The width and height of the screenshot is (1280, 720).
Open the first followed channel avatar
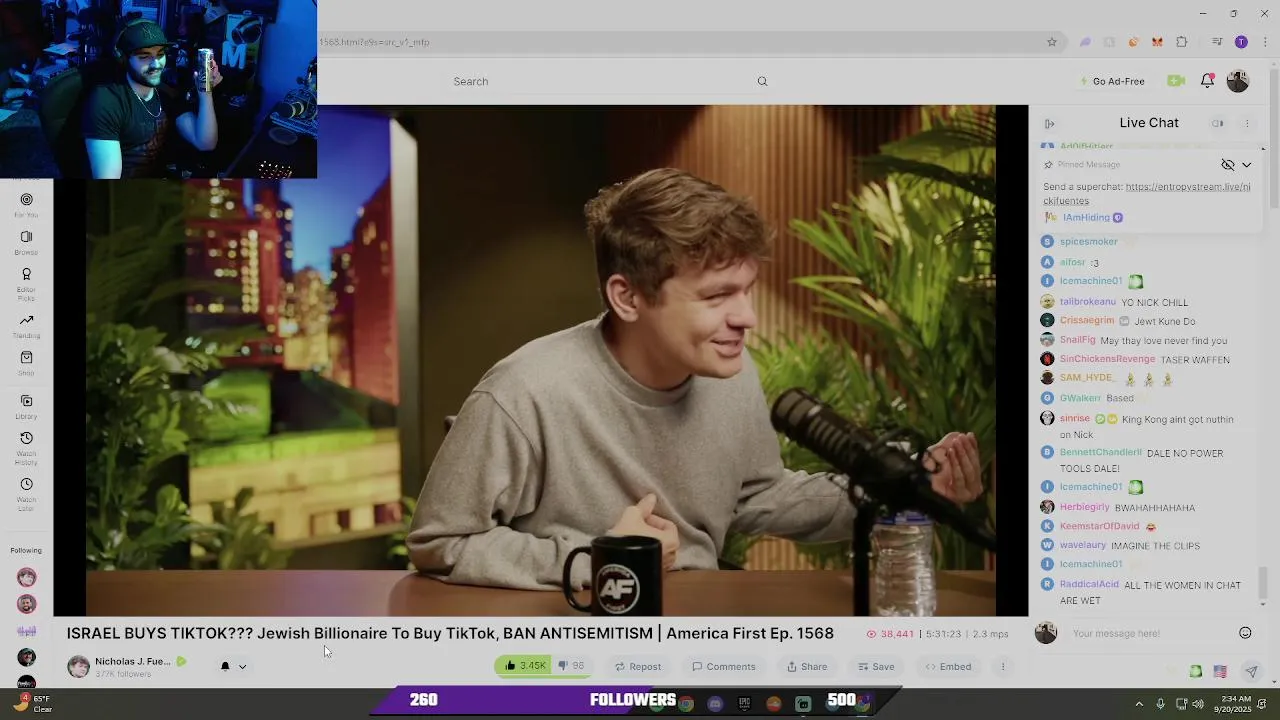tap(27, 577)
